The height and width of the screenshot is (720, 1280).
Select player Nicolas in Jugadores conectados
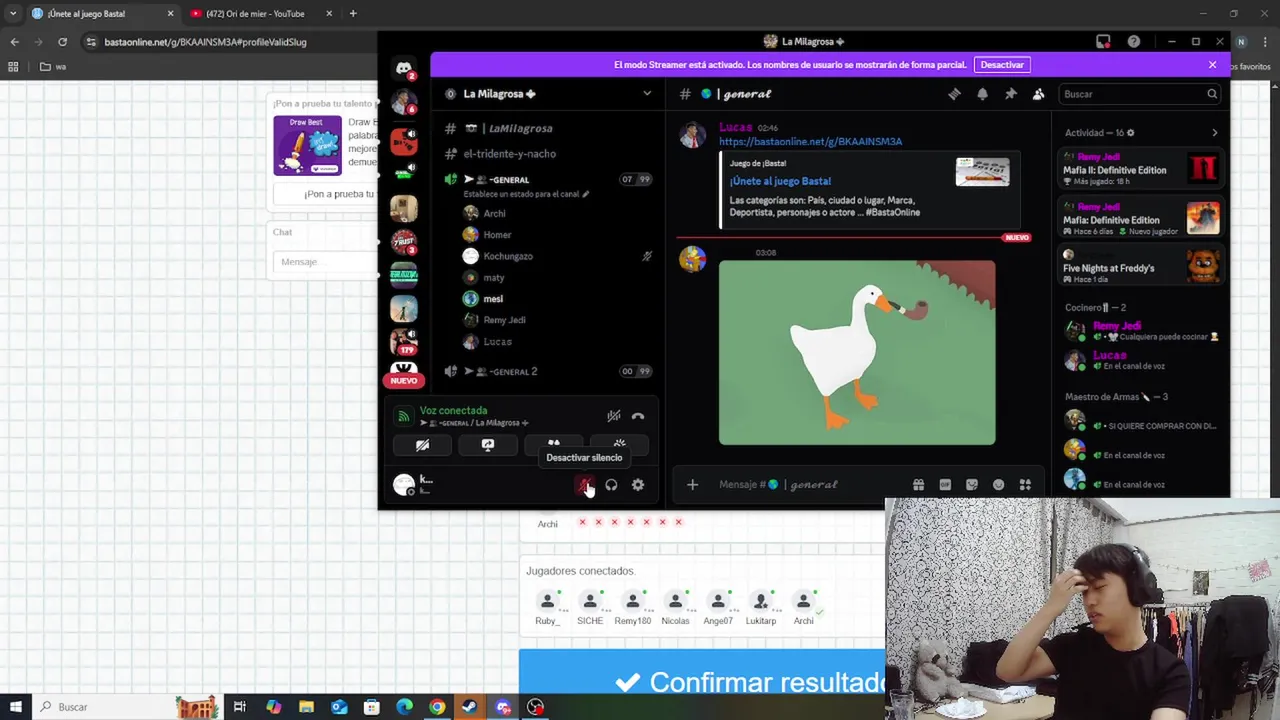(675, 608)
